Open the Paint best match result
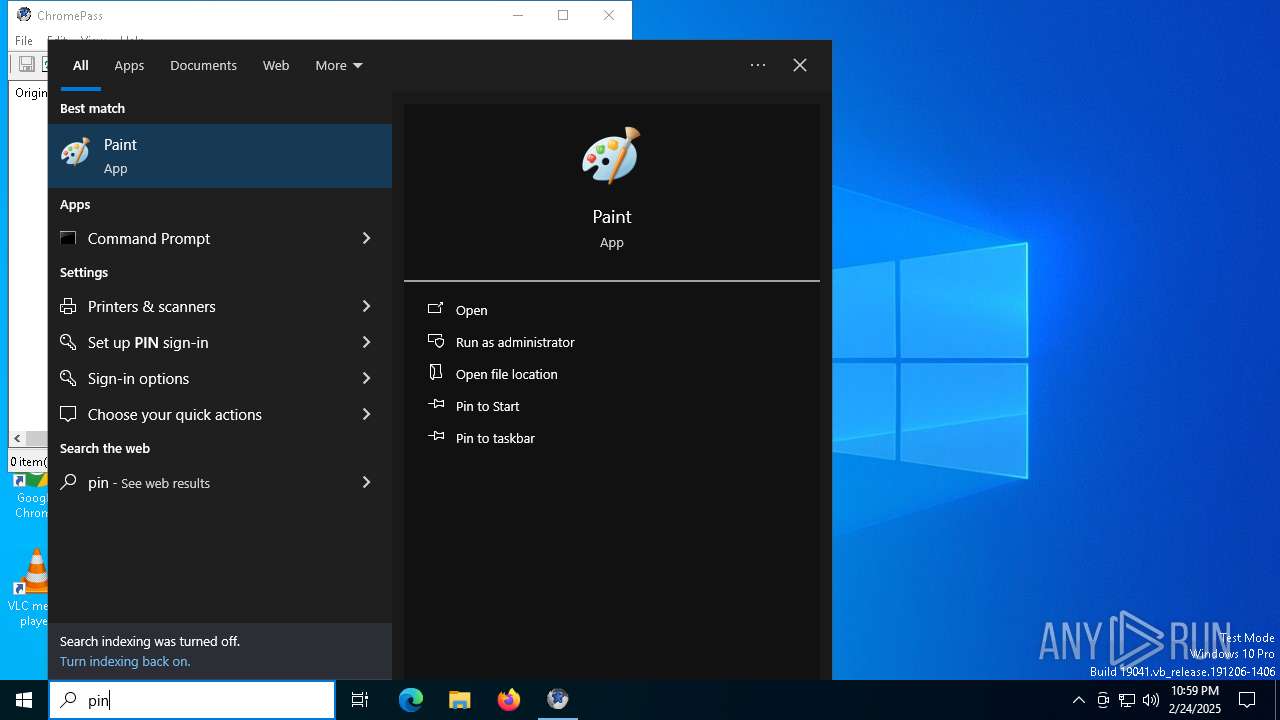The width and height of the screenshot is (1280, 720). [x=220, y=156]
